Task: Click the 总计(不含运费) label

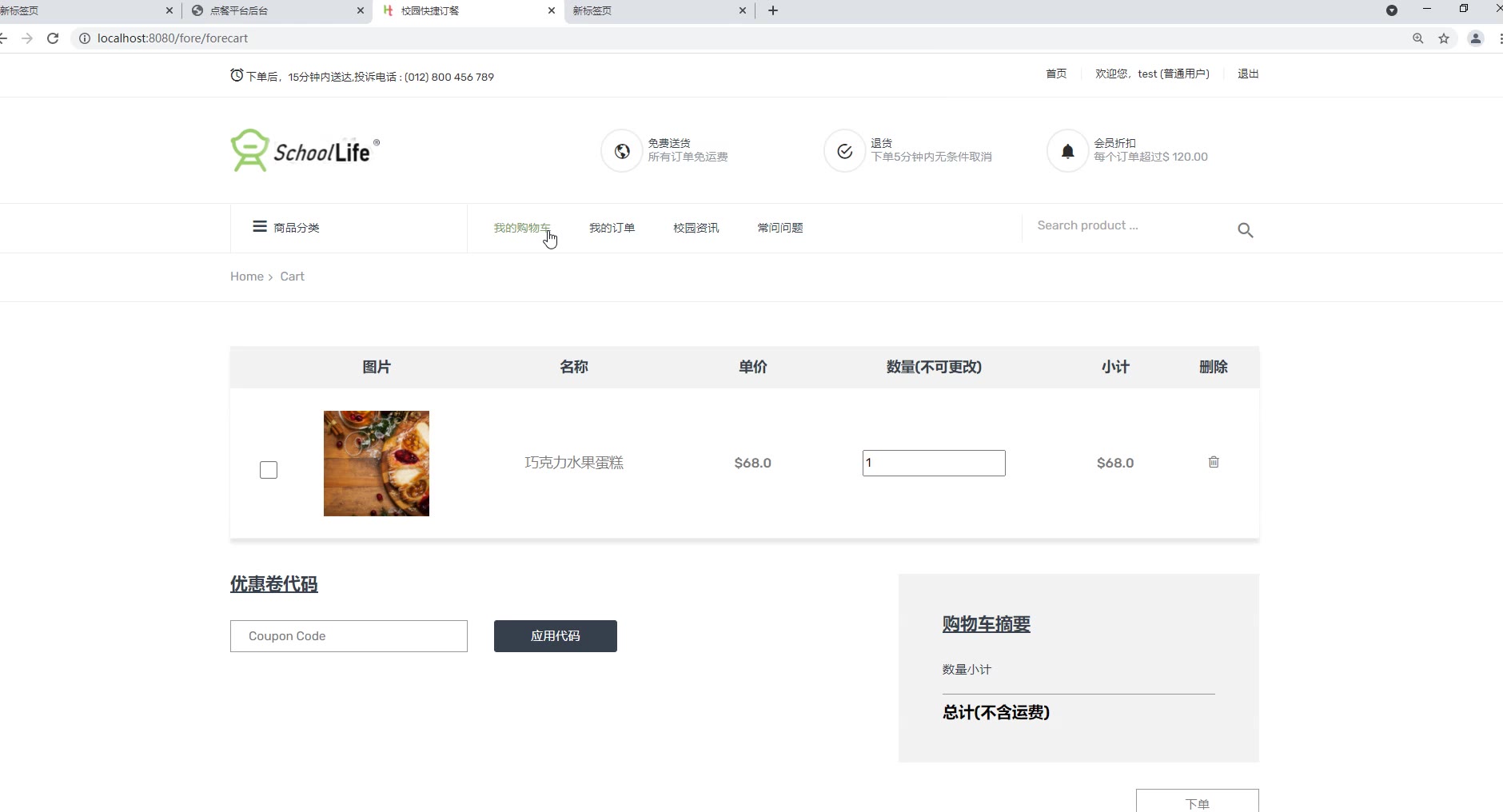Action: pyautogui.click(x=996, y=712)
